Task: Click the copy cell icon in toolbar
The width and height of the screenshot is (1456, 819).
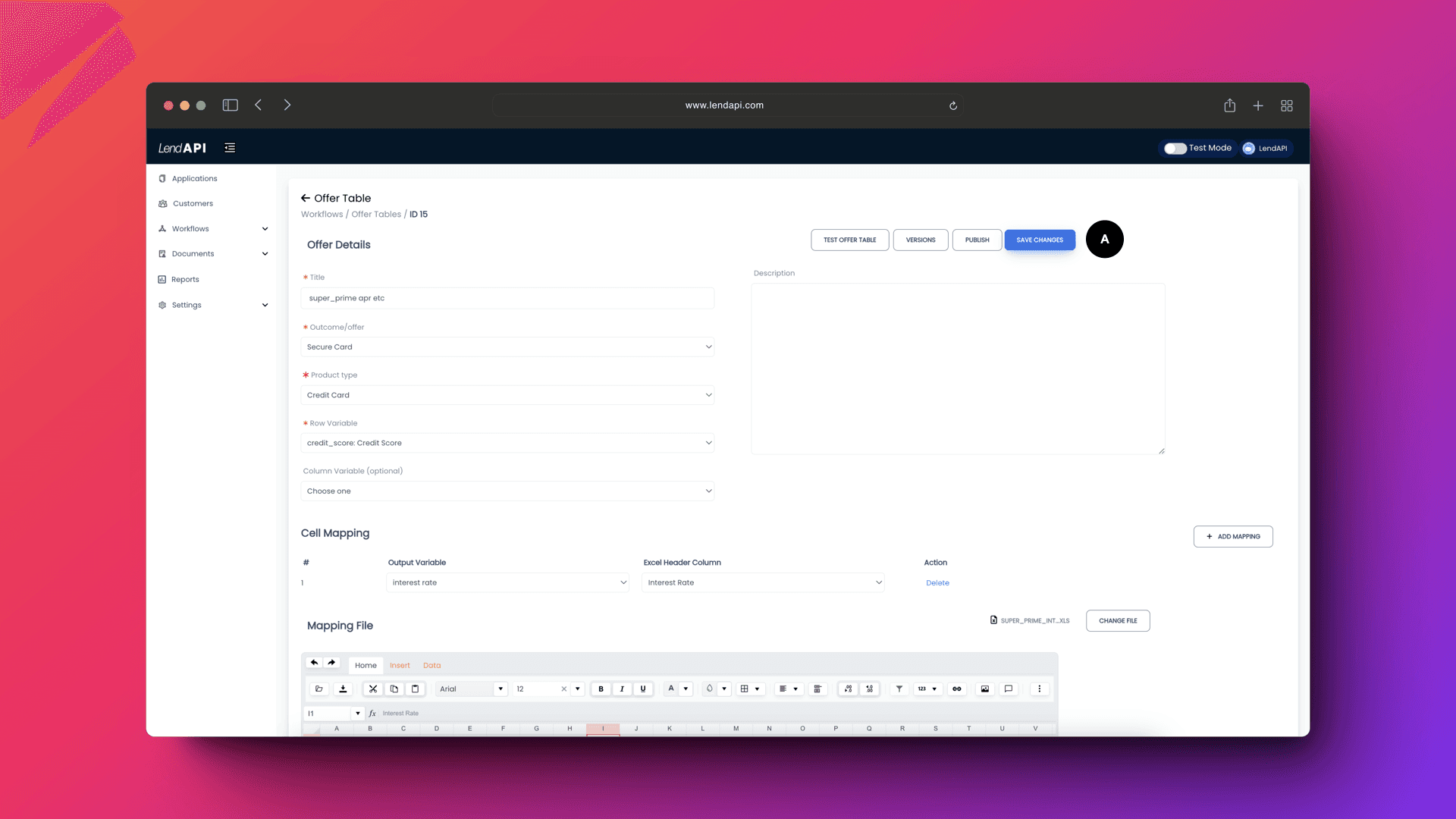Action: [x=393, y=688]
